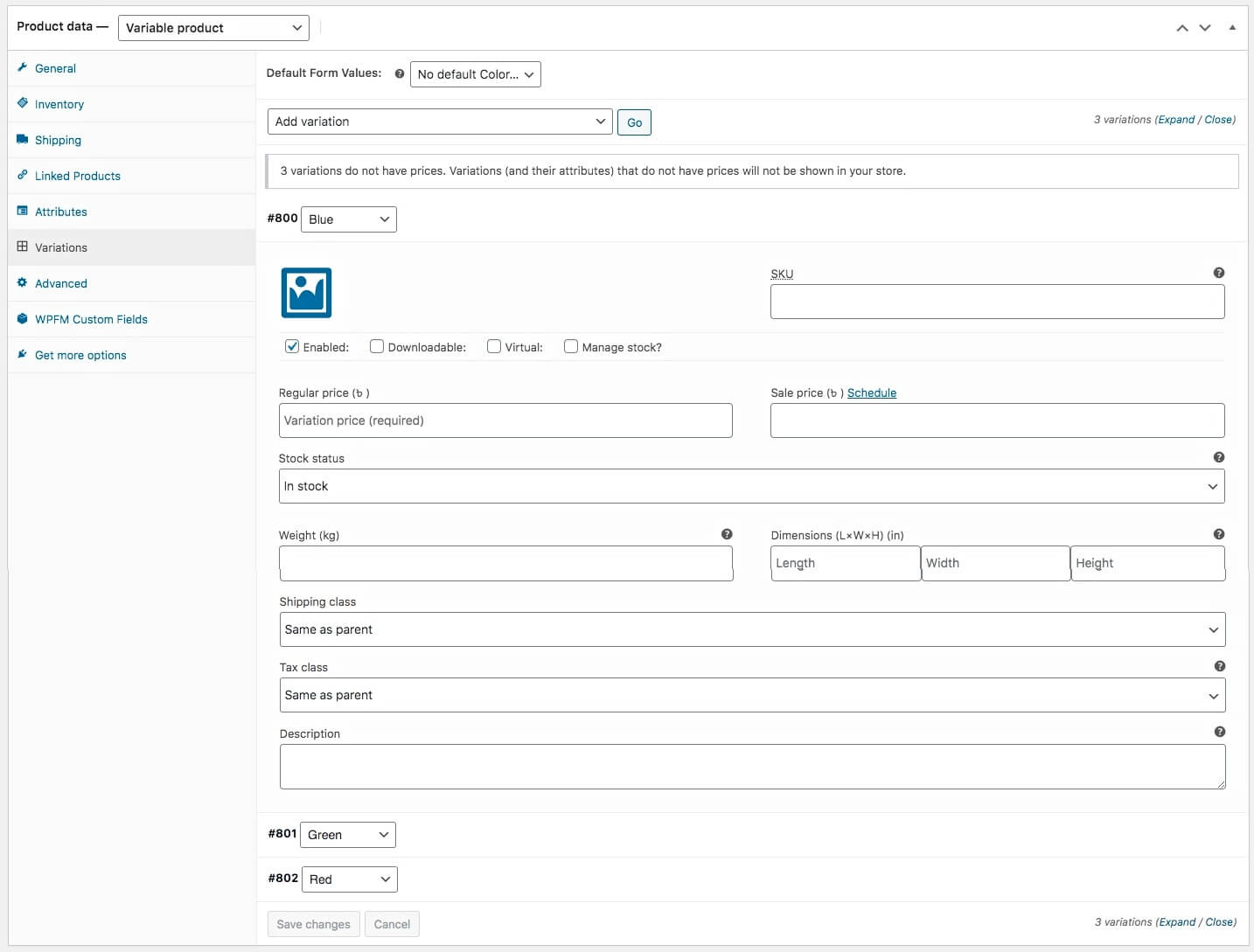Click the Description help icon

tap(1219, 732)
